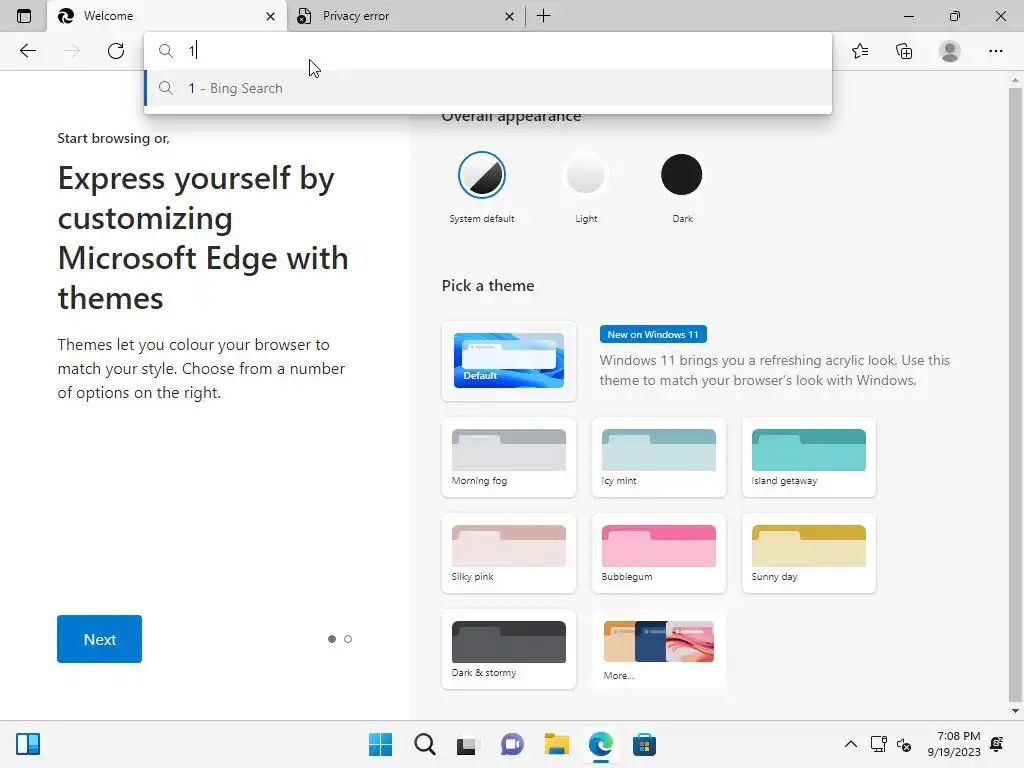
Task: Click scrollbar down arrow
Action: coord(1015,711)
